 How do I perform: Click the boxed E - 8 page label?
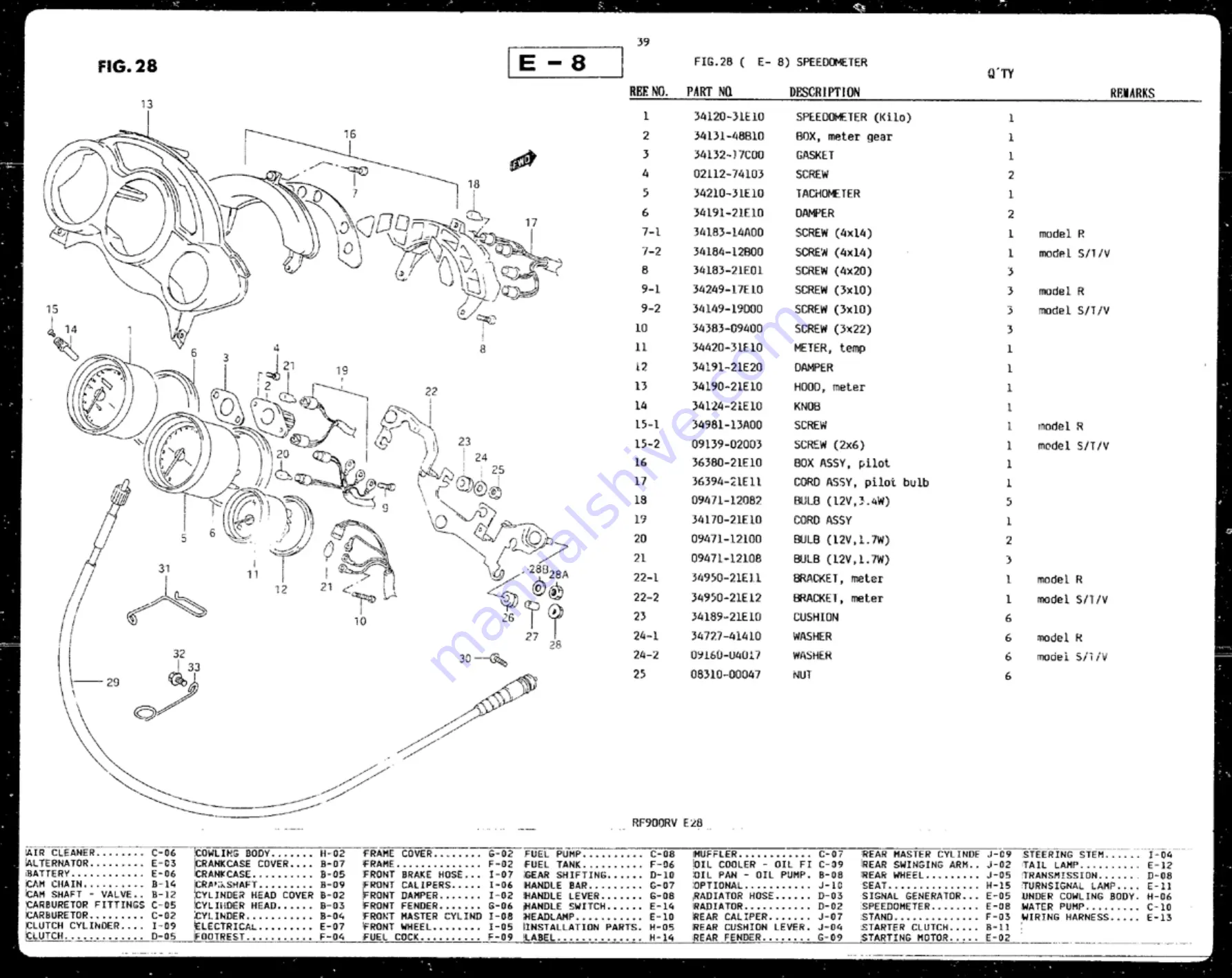[565, 63]
